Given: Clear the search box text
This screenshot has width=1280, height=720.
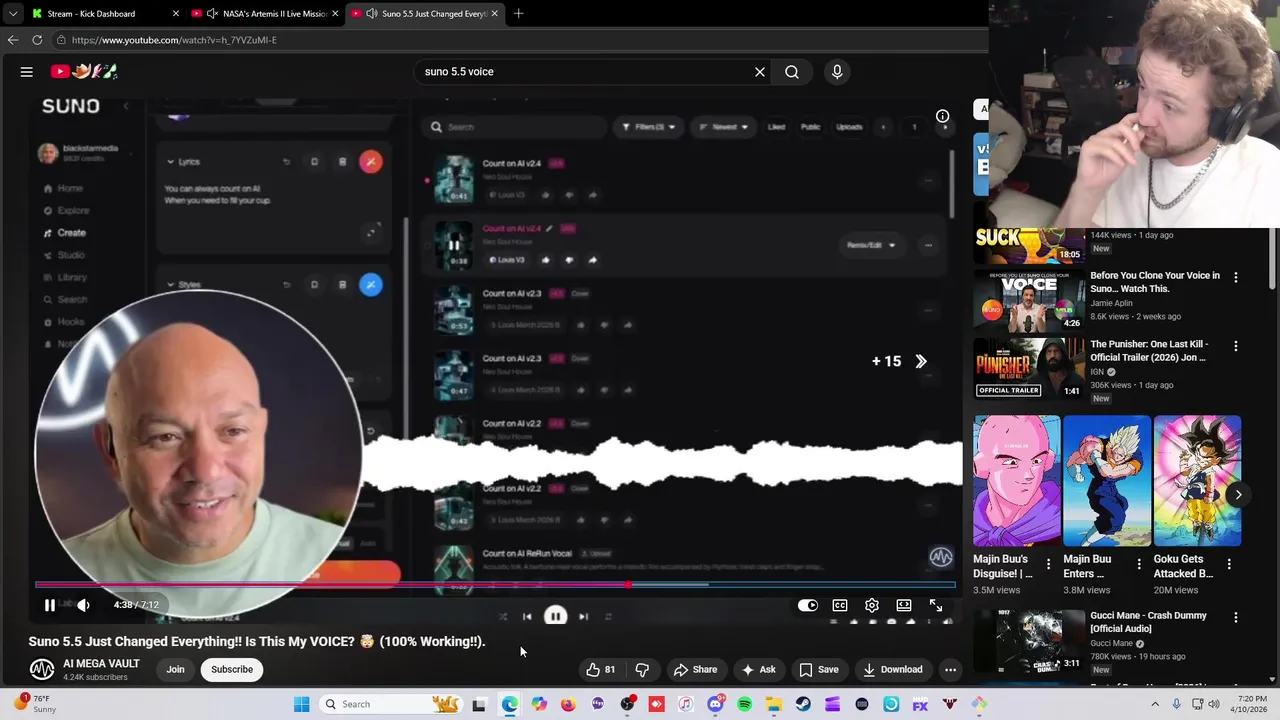Looking at the screenshot, I should (x=760, y=72).
